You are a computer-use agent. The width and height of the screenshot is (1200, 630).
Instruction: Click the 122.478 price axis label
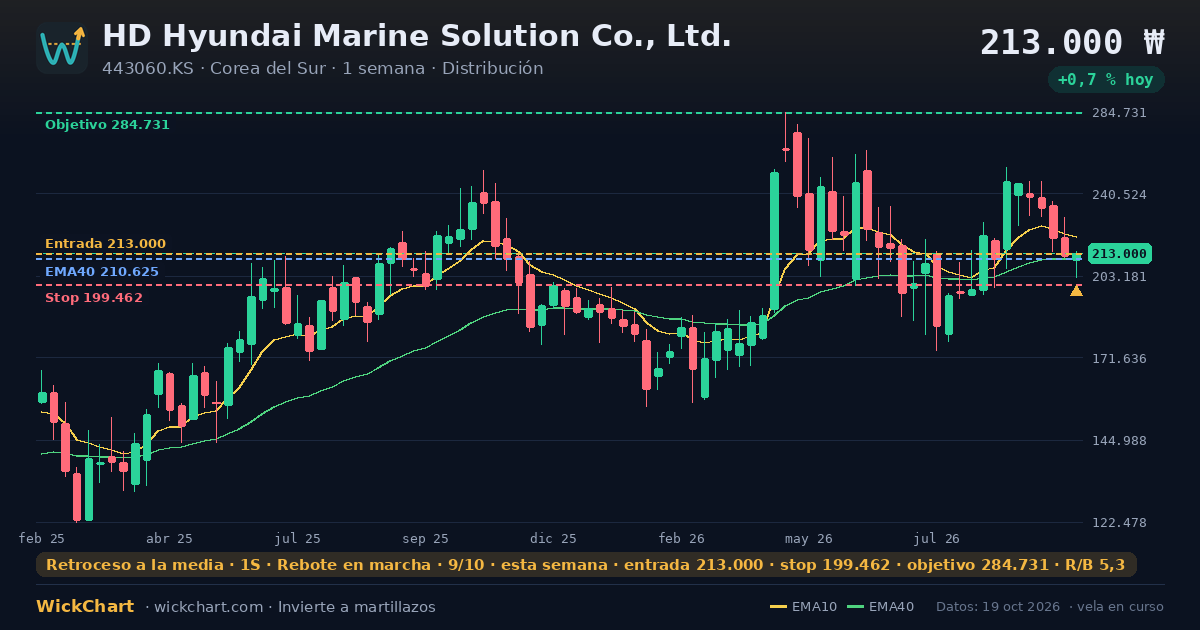coord(1119,523)
